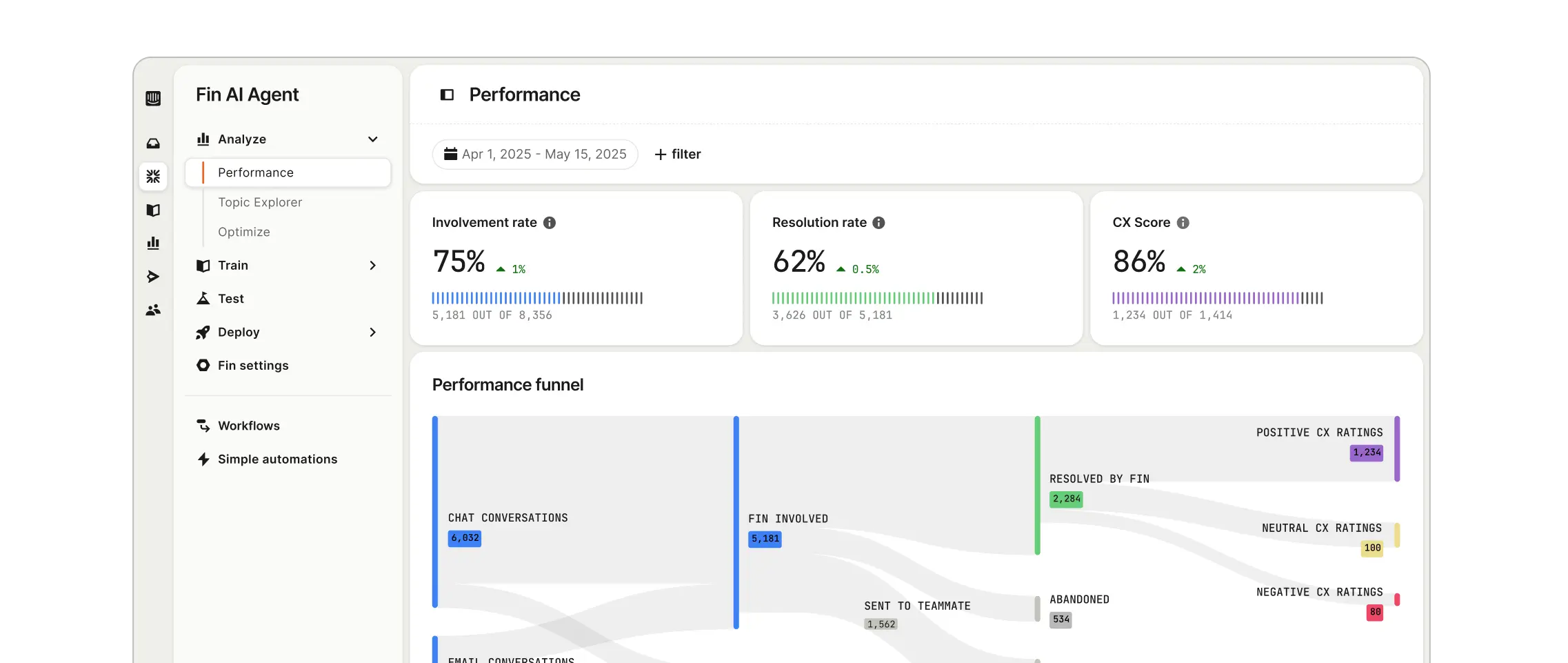Show the Resolution rate info tooltip icon
This screenshot has width=1568, height=663.
point(878,223)
